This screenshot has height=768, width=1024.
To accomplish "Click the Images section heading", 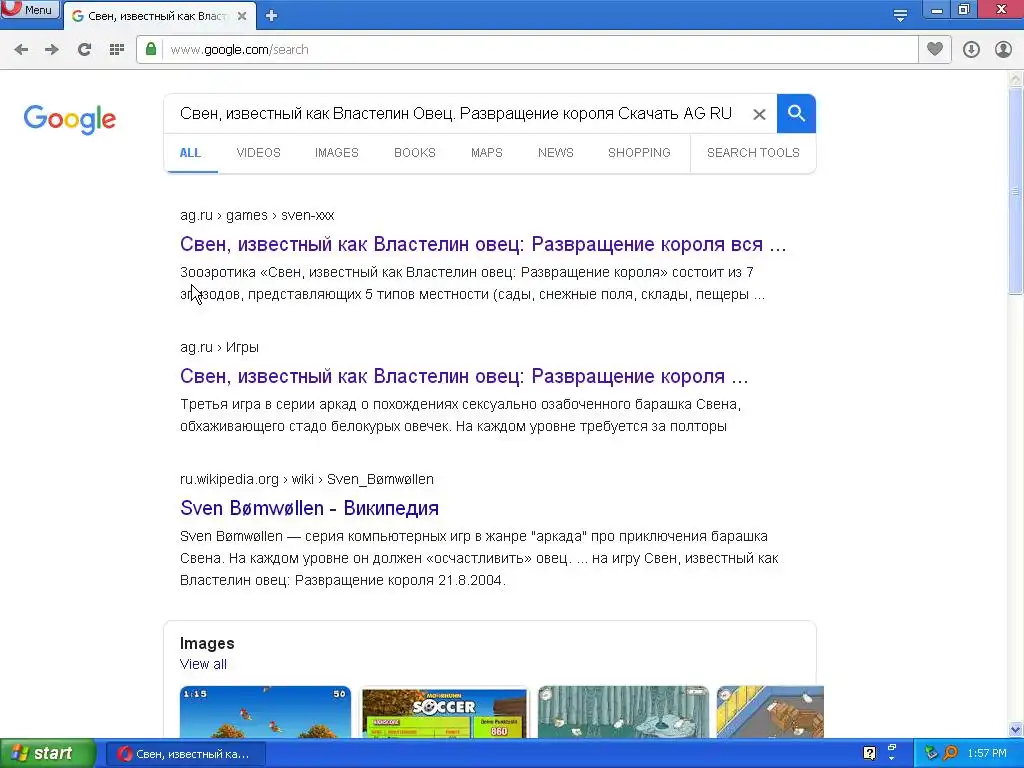I will (207, 643).
